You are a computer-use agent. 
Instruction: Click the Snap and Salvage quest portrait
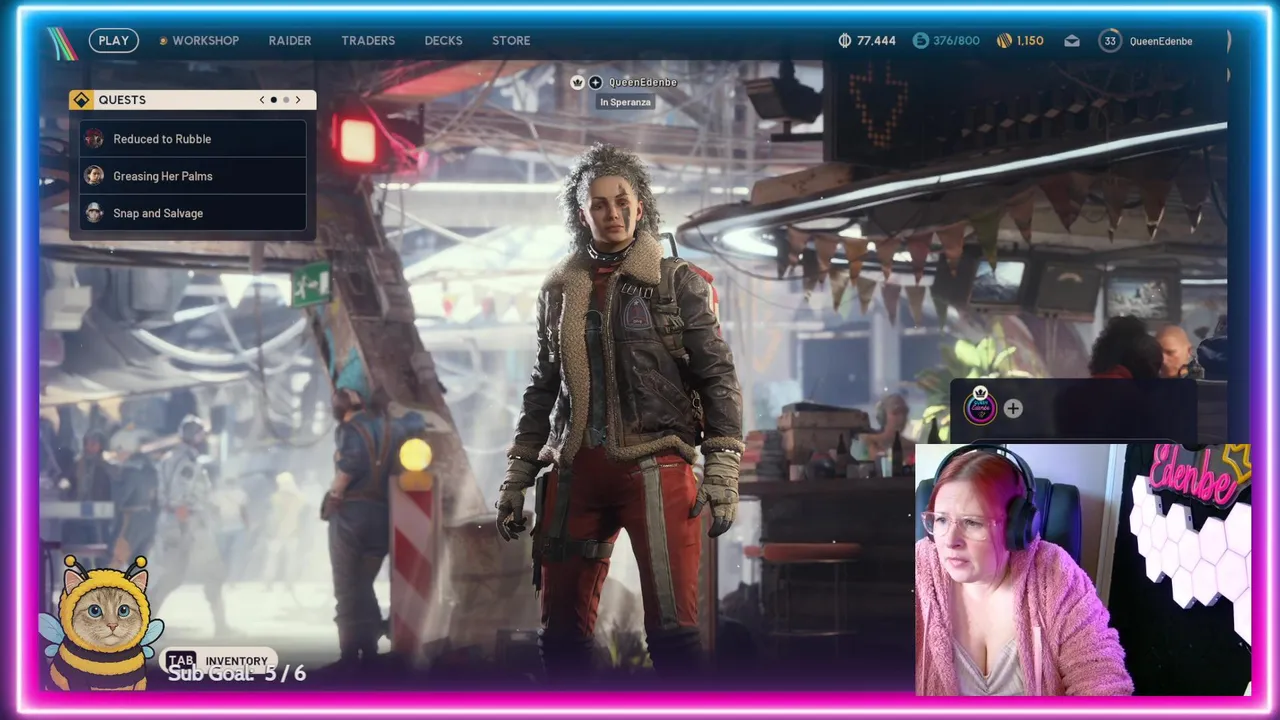pyautogui.click(x=94, y=213)
